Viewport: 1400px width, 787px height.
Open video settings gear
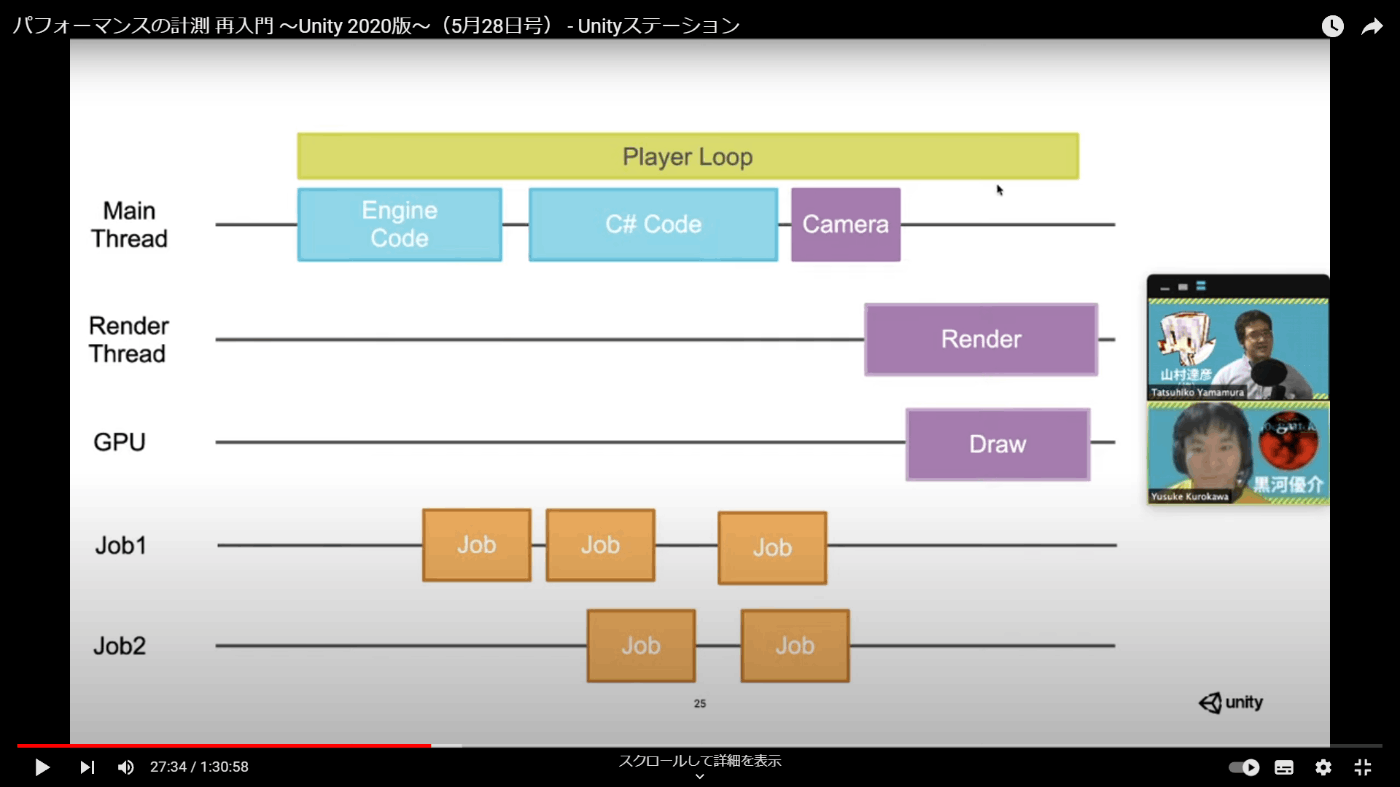pos(1323,767)
